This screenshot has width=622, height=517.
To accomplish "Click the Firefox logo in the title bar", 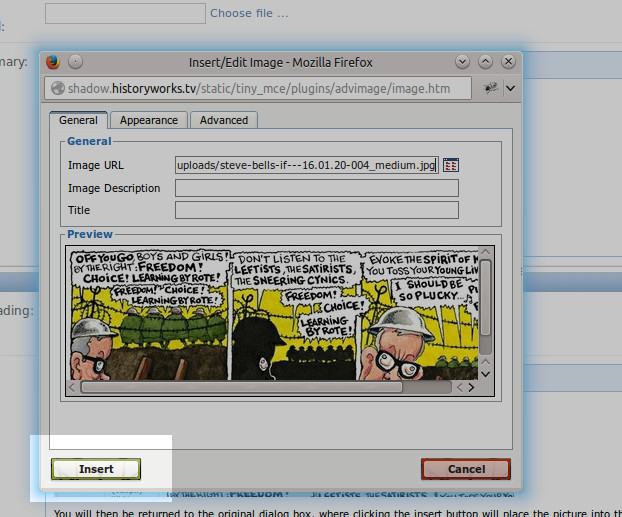I will [x=53, y=62].
